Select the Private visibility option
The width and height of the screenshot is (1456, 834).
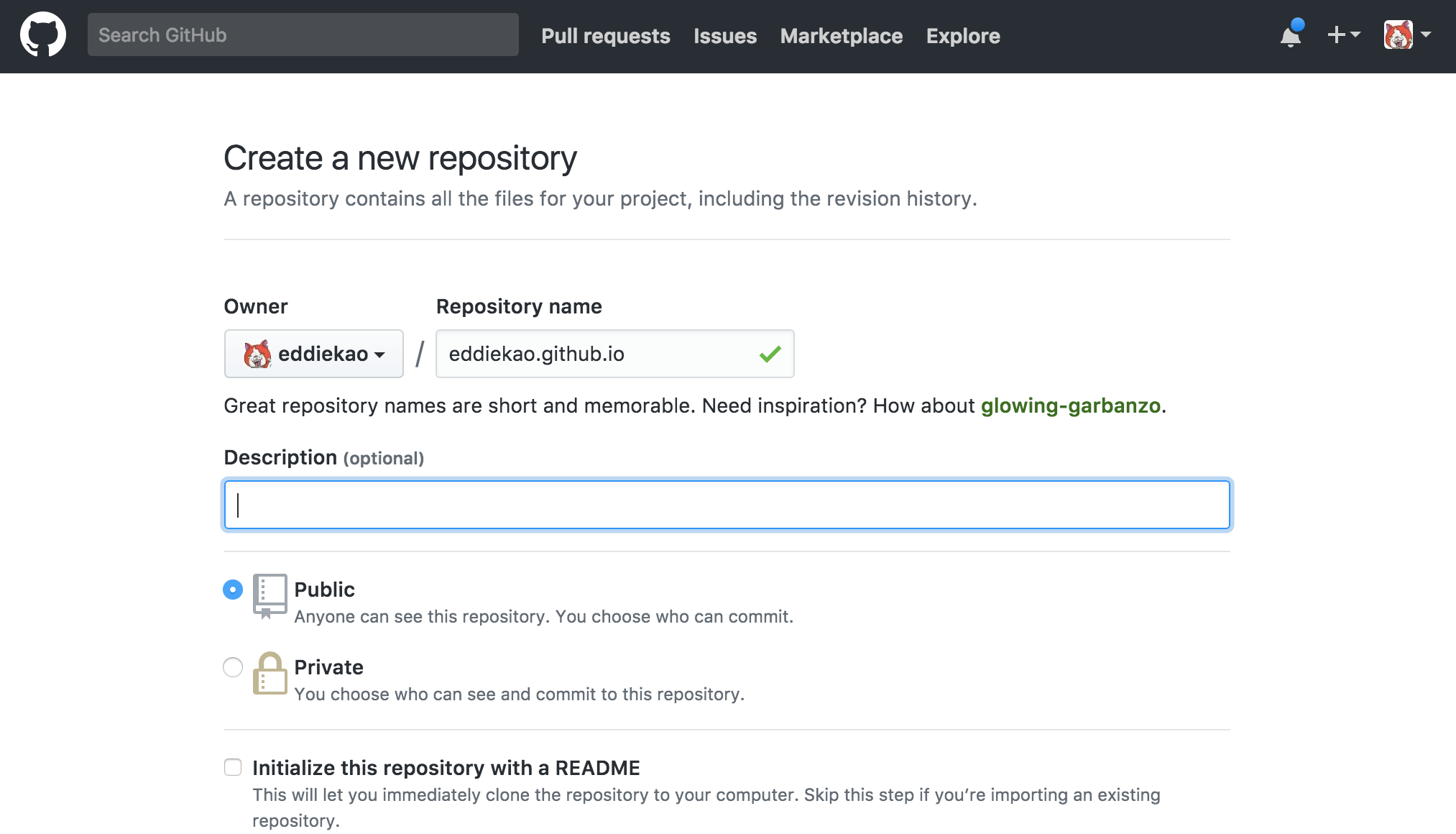232,667
